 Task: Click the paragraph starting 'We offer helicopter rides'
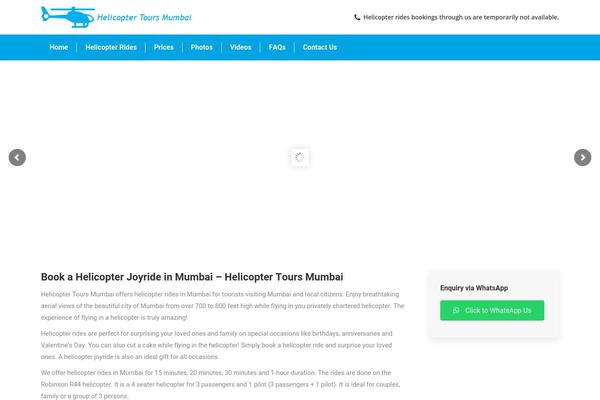[x=220, y=384]
